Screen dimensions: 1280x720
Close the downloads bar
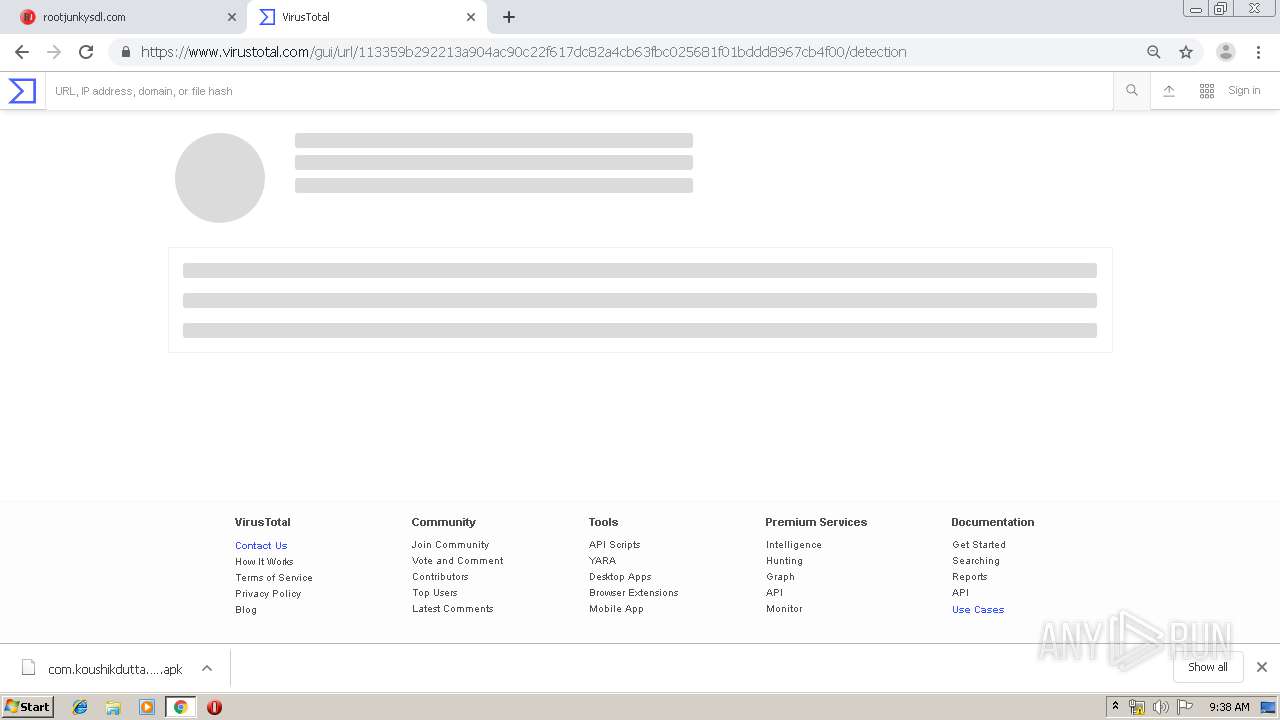click(1262, 667)
